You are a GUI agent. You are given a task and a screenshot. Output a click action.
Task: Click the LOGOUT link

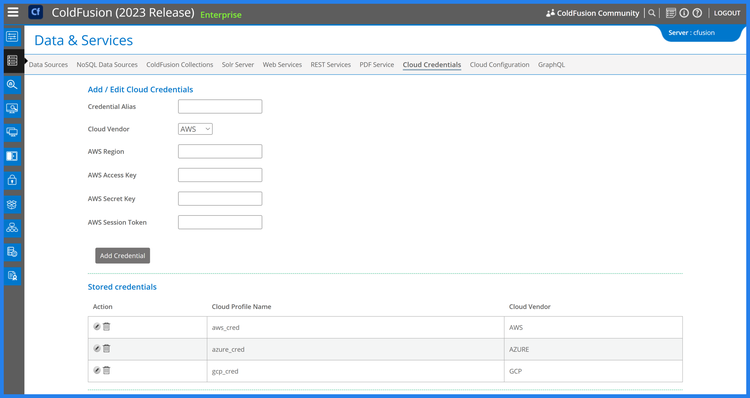coord(727,13)
